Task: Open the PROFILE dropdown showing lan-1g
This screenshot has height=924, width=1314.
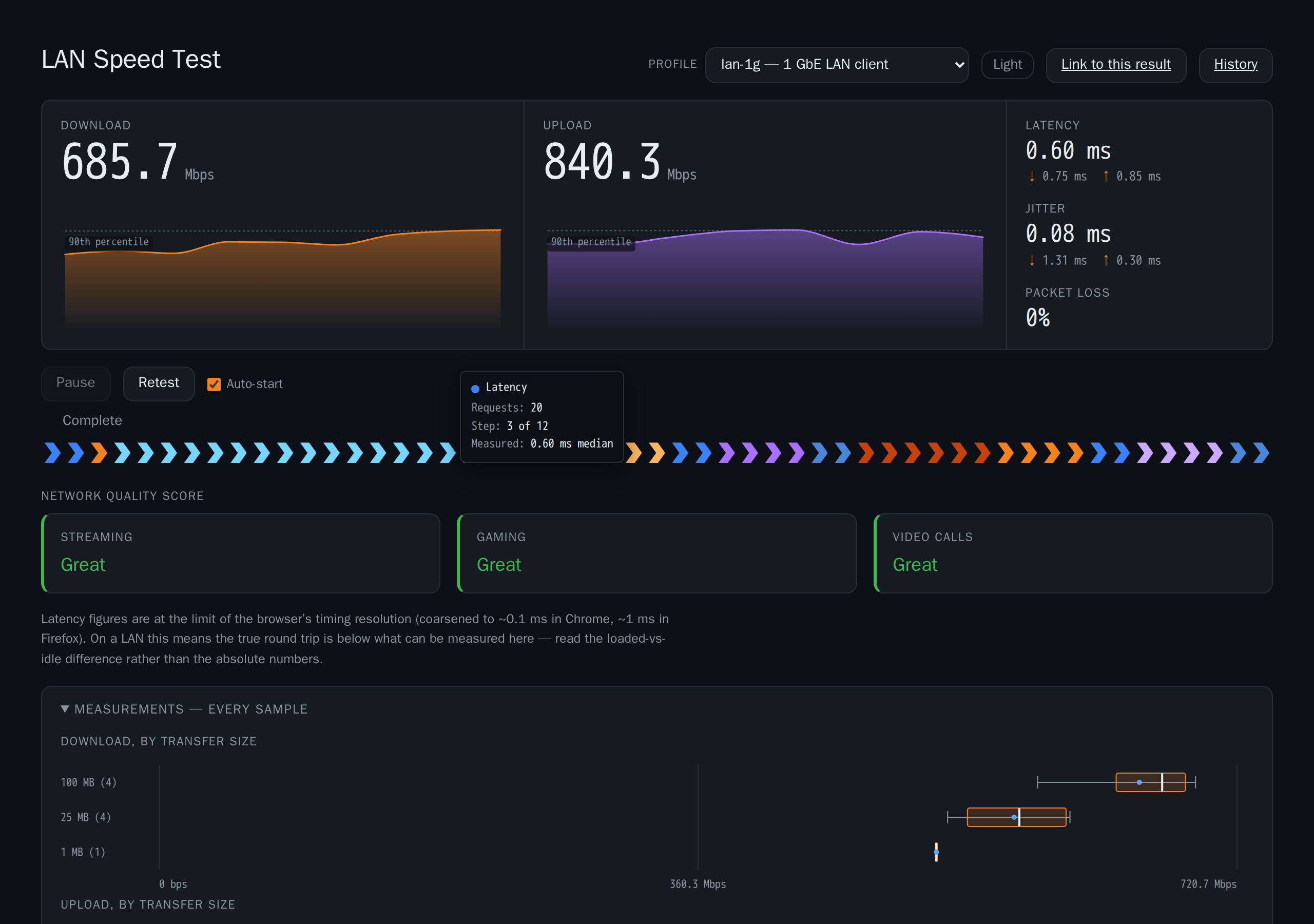Action: [x=837, y=65]
